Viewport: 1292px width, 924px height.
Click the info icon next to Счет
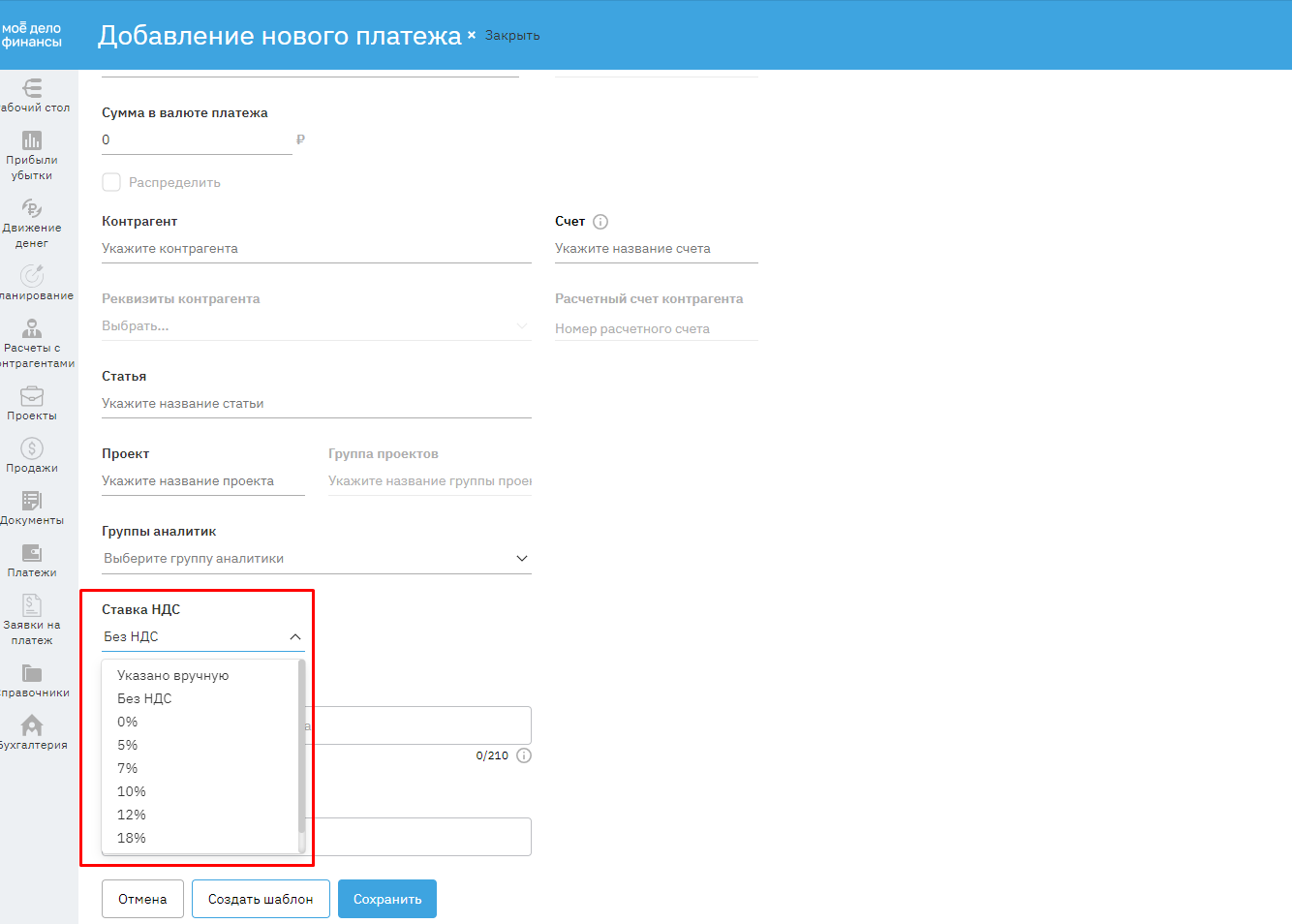pos(600,222)
